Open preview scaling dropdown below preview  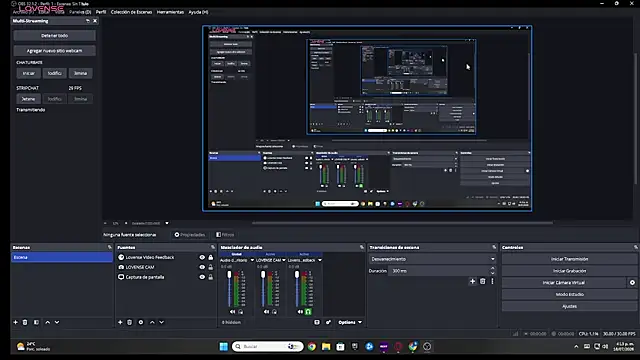167,223
